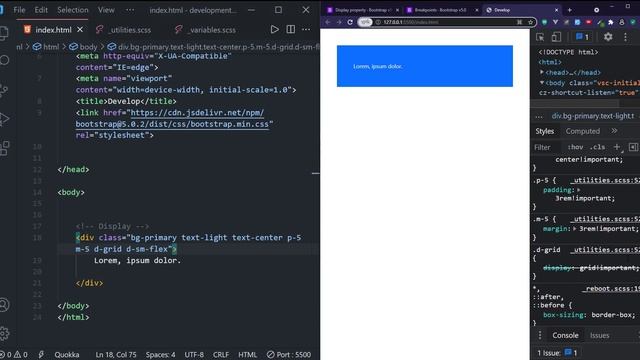Go forward in the browser
640x360 pixels.
339,22
